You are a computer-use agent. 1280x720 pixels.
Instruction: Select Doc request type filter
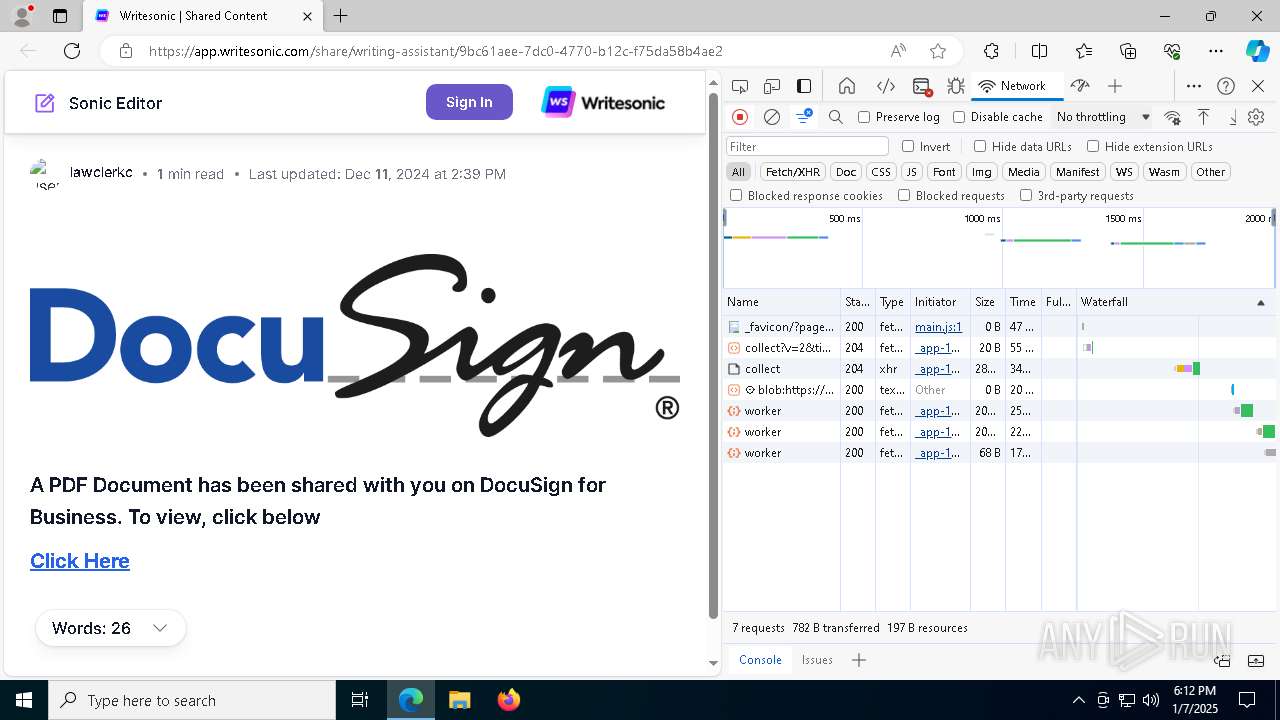[x=846, y=172]
